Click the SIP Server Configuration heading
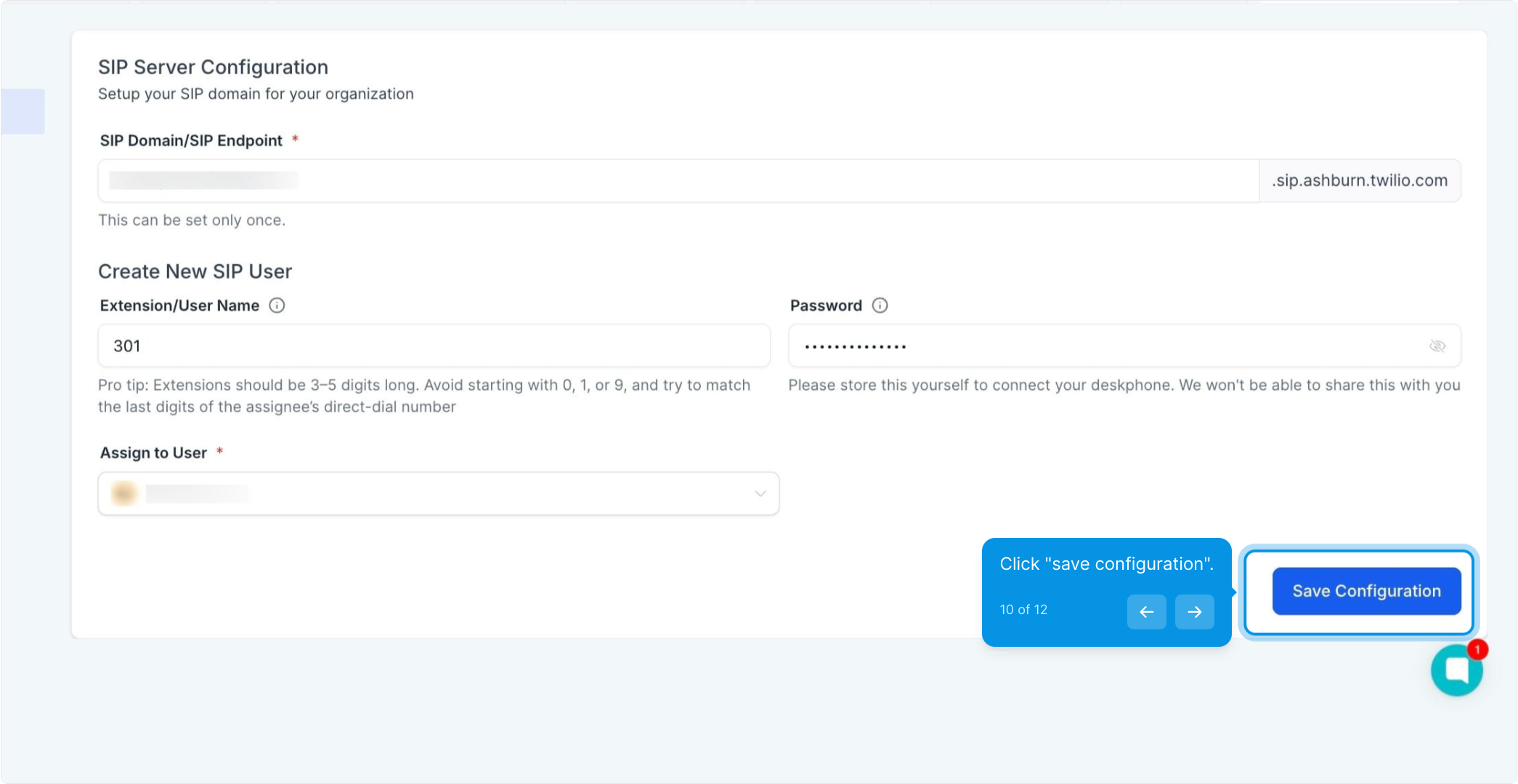 (x=213, y=68)
